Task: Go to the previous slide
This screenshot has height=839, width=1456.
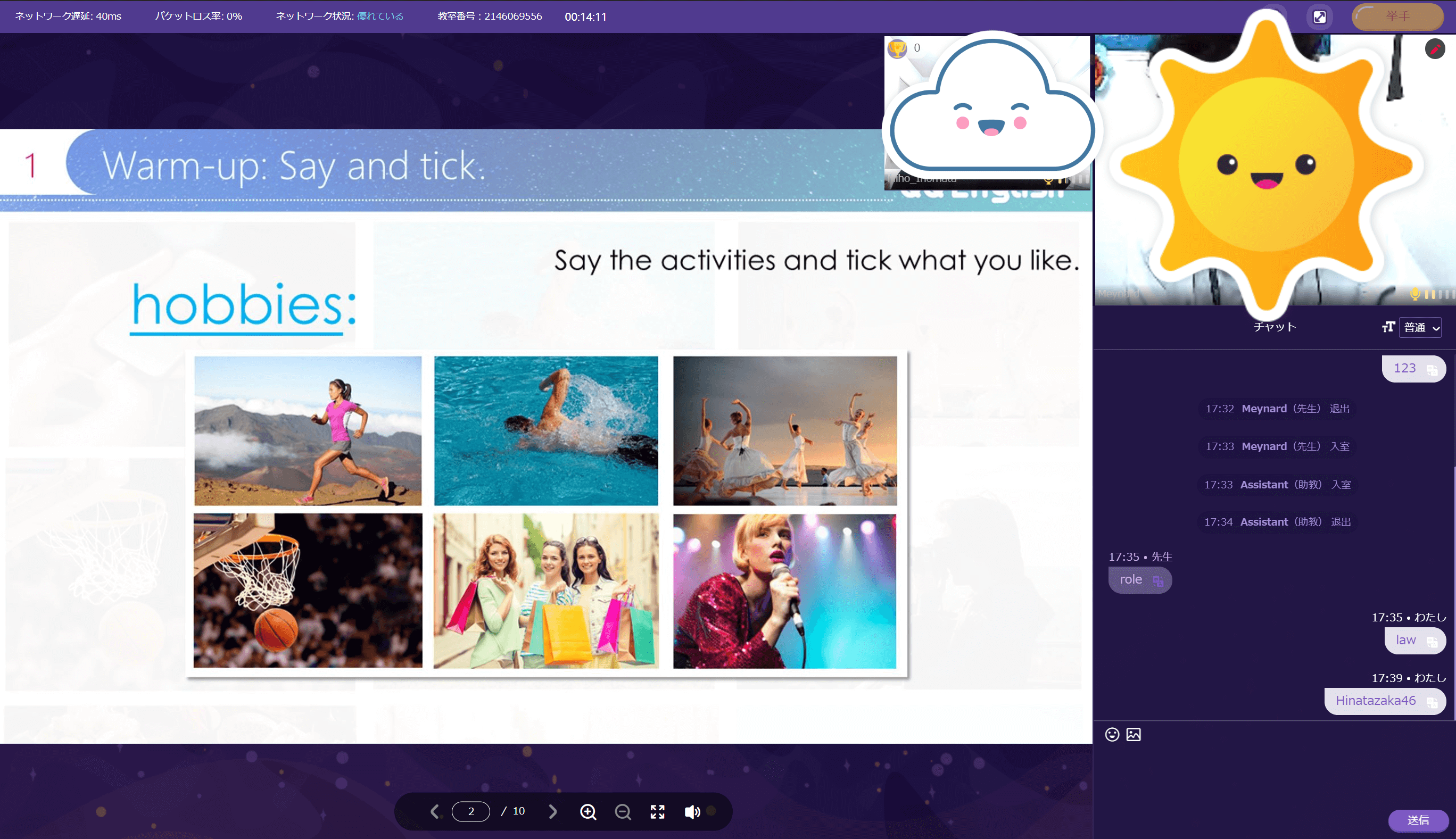Action: pyautogui.click(x=435, y=811)
